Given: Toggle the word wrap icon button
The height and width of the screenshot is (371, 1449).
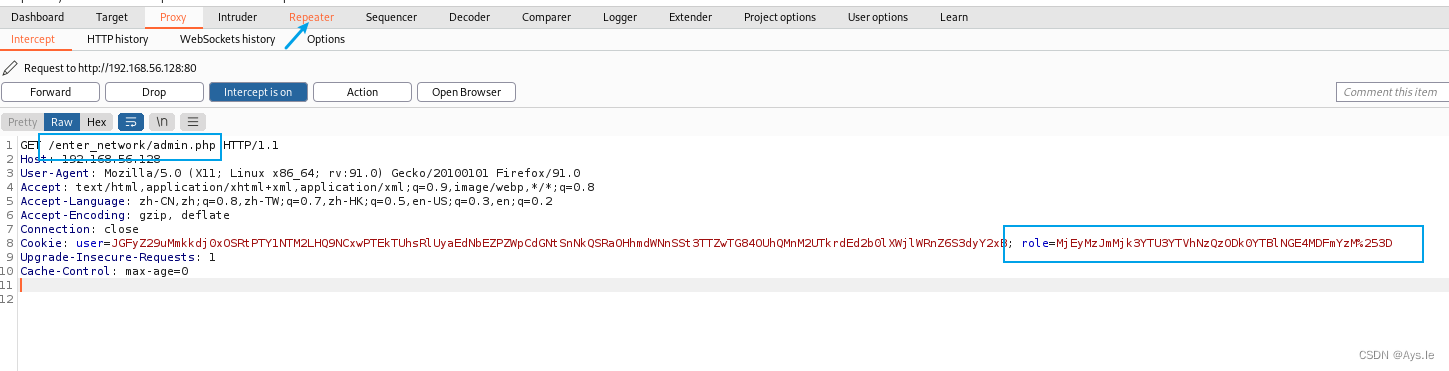Looking at the screenshot, I should 131,122.
